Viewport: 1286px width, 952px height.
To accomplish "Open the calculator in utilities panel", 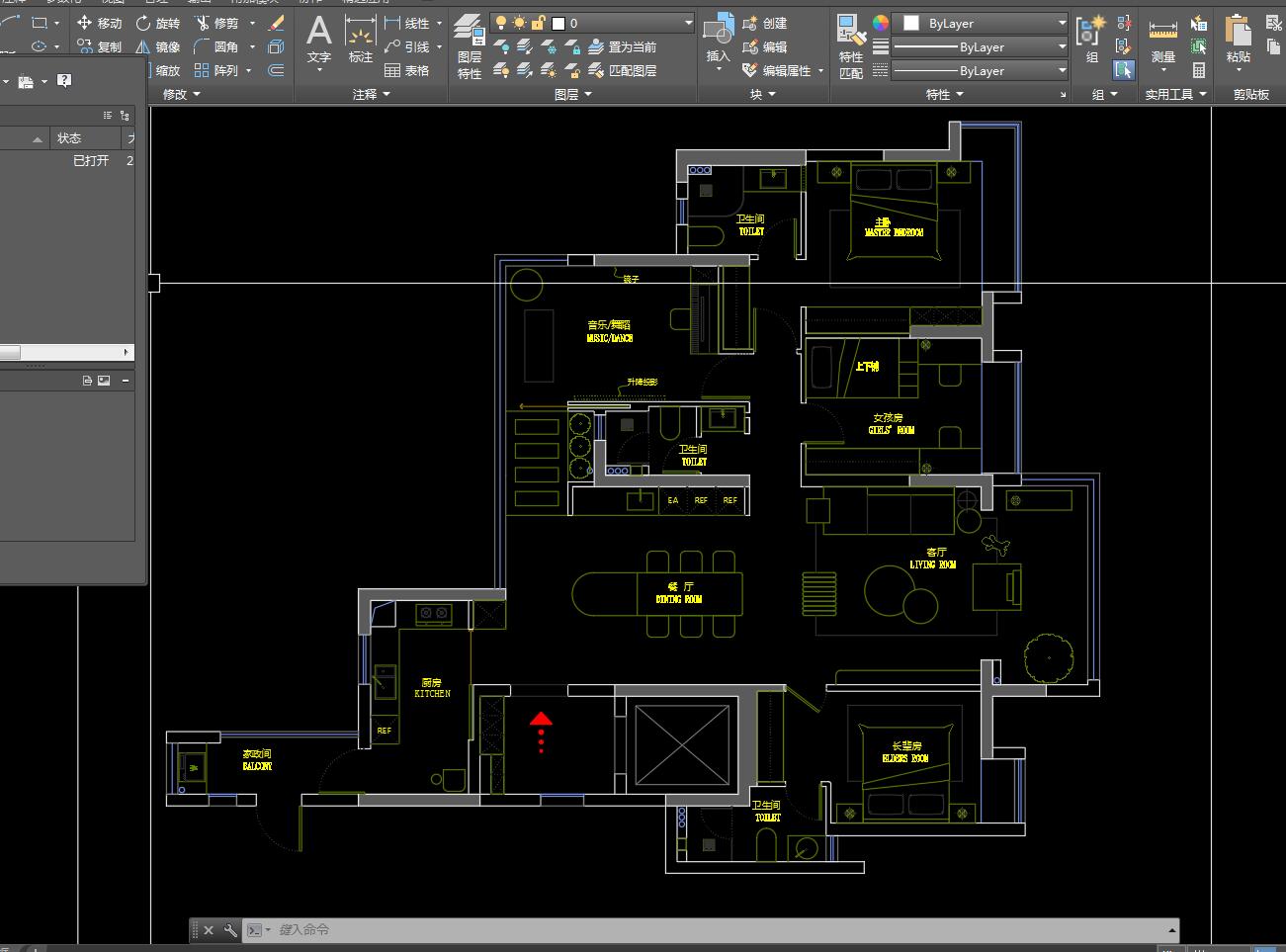I will [1199, 70].
